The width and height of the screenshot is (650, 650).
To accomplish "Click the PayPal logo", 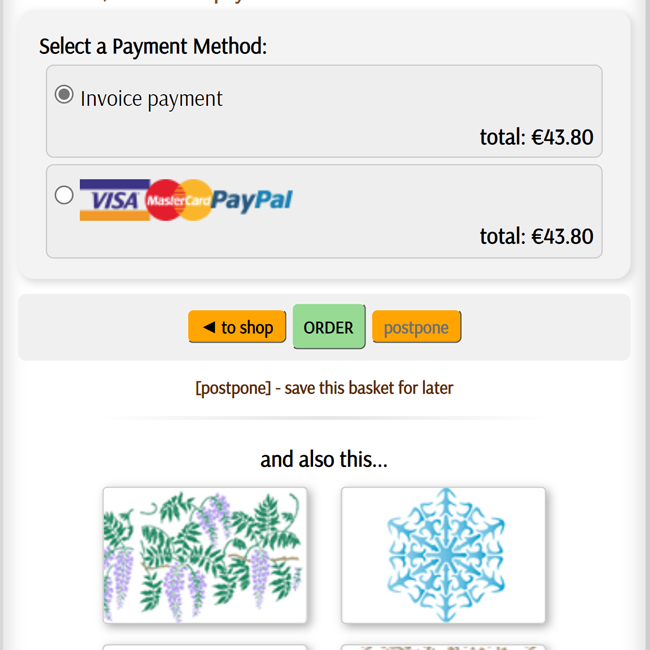I will [252, 200].
